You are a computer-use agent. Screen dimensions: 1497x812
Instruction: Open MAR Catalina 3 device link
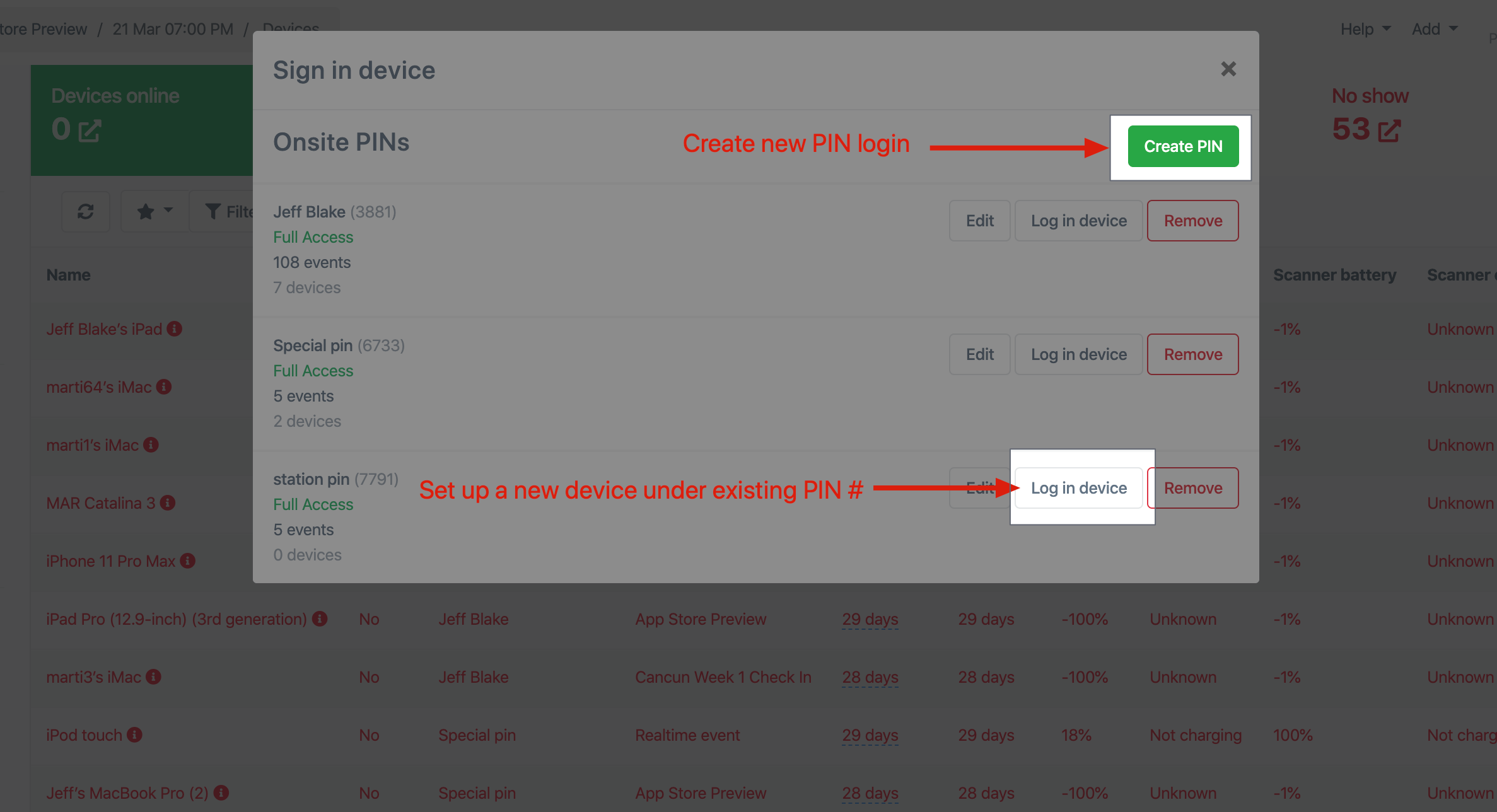point(101,503)
